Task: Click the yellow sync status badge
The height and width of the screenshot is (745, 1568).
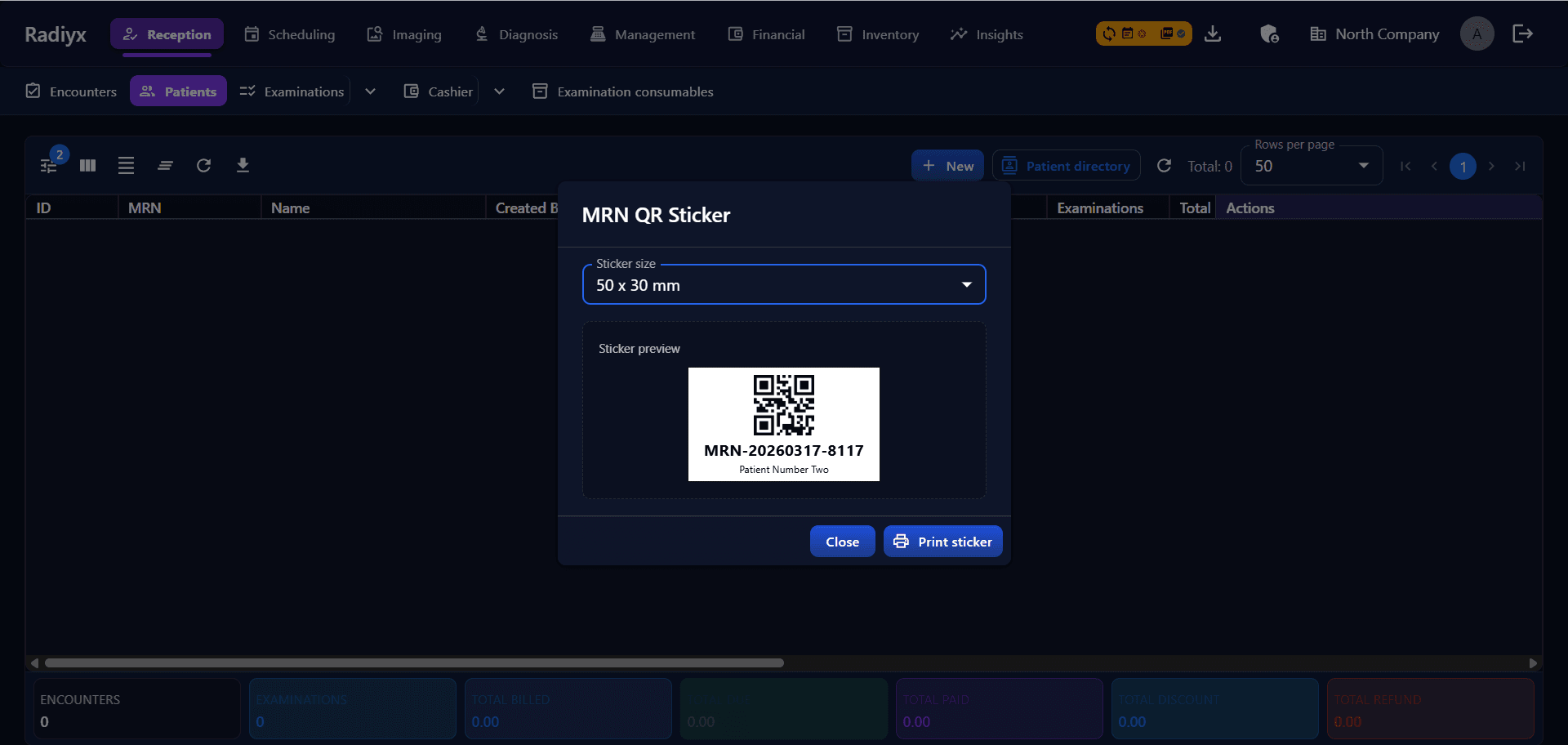Action: coord(1143,33)
